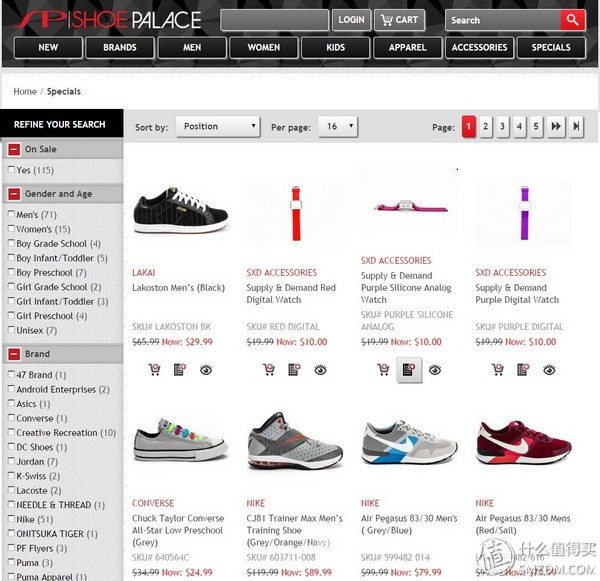Open the shopping cart
Screen dimensions: 600x581
pyautogui.click(x=399, y=20)
